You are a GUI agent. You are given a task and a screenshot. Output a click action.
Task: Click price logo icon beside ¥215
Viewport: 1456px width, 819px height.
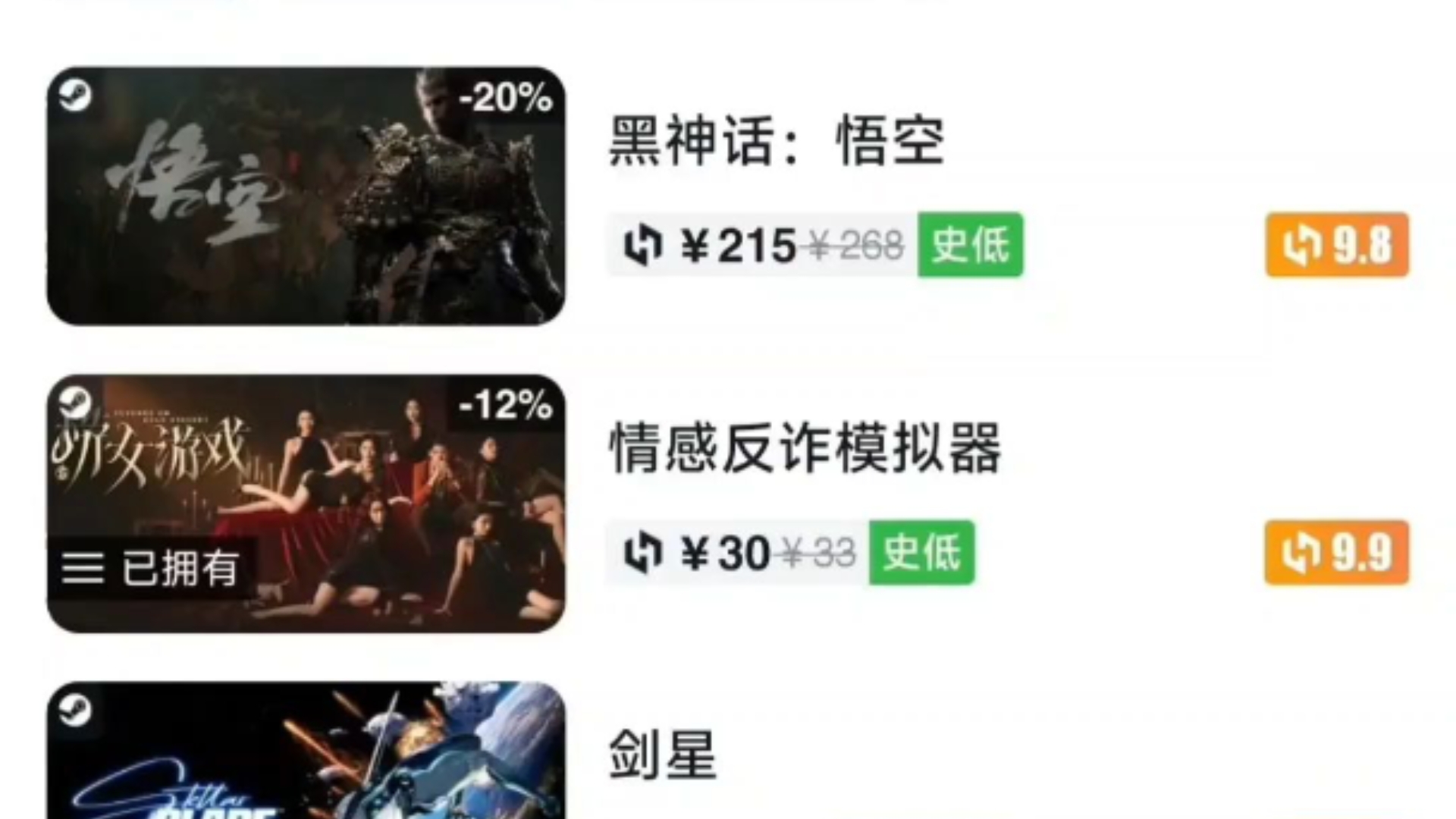click(642, 246)
